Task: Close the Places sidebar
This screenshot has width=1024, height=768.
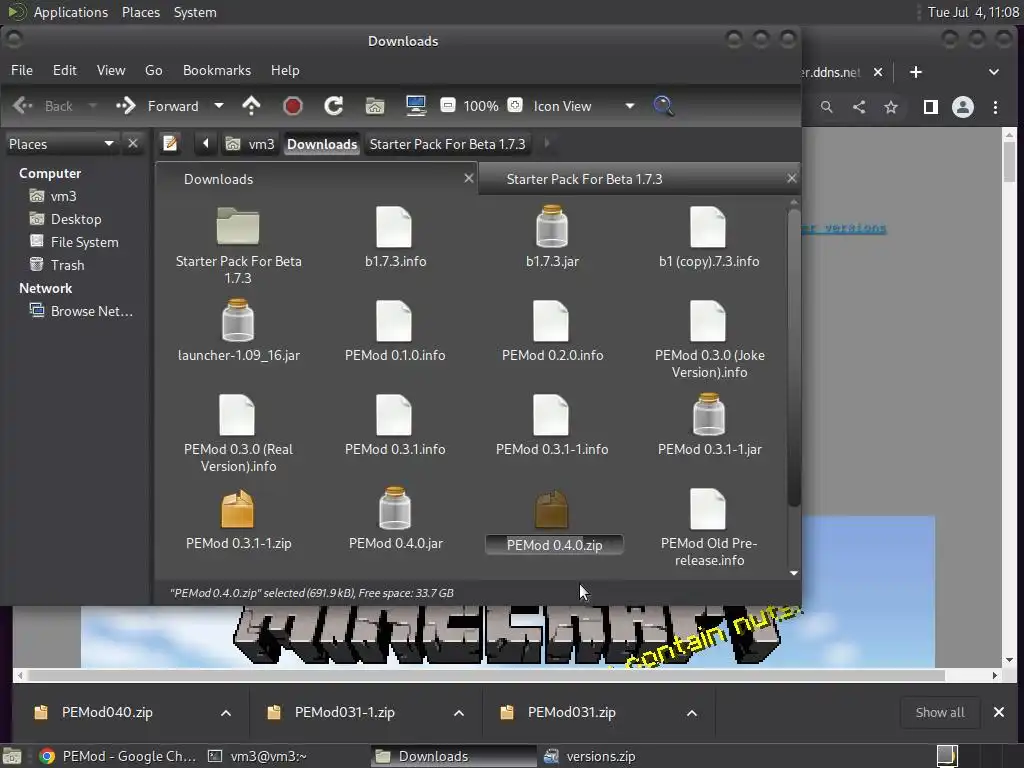Action: 133,143
